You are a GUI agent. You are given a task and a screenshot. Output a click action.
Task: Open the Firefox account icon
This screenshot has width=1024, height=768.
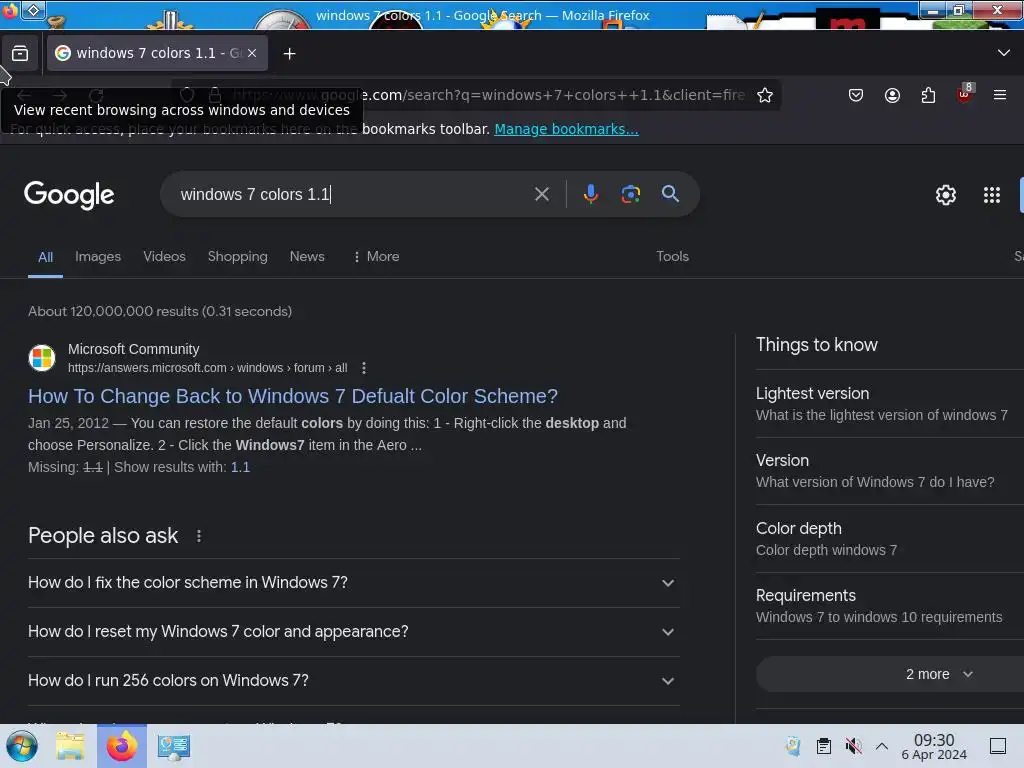coord(892,95)
